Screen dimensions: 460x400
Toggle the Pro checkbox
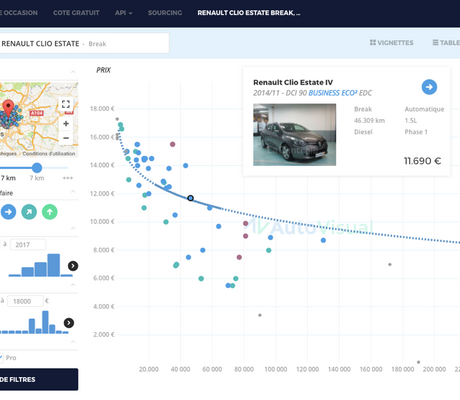click(x=1, y=358)
